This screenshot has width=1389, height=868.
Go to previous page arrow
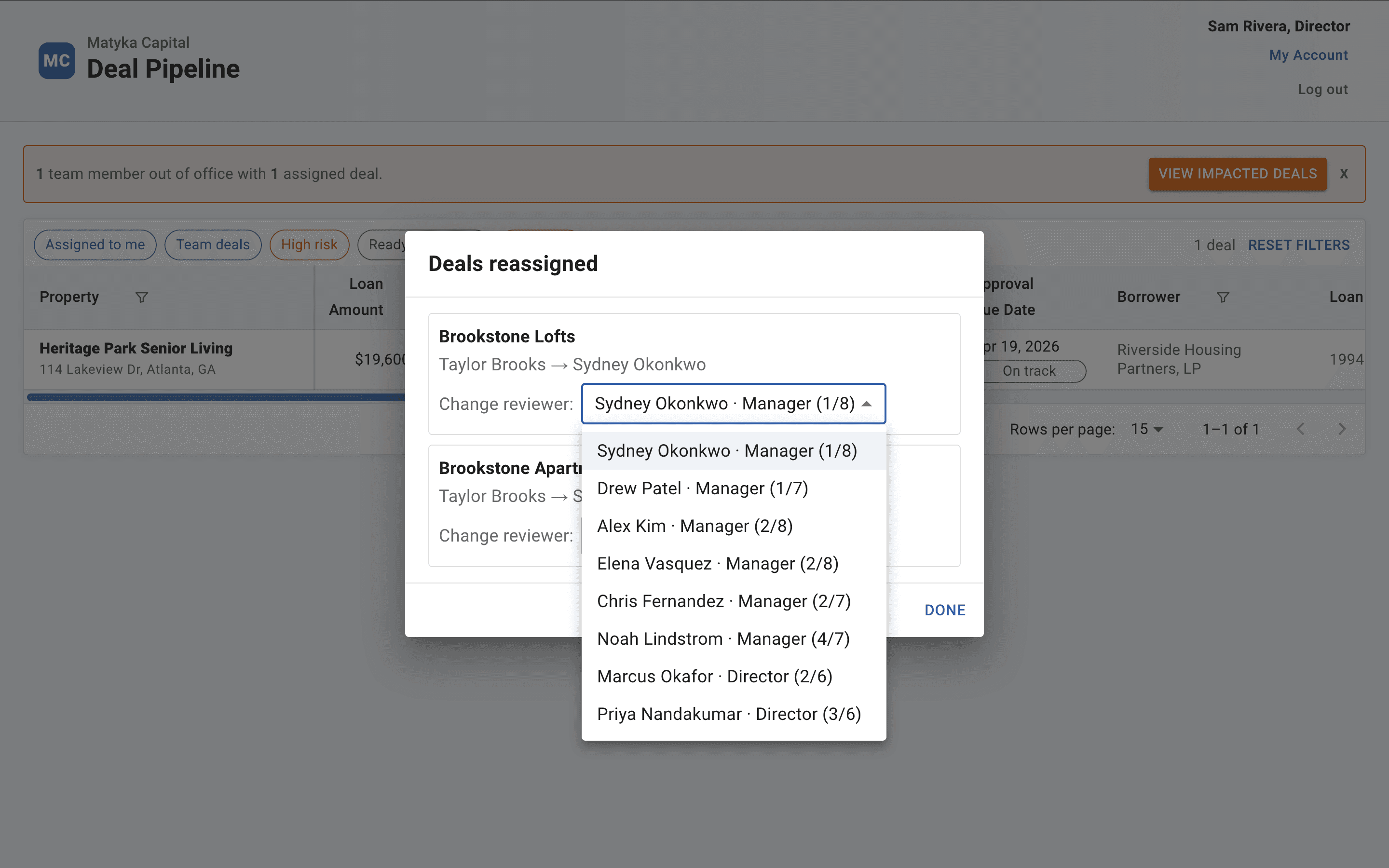(x=1301, y=429)
